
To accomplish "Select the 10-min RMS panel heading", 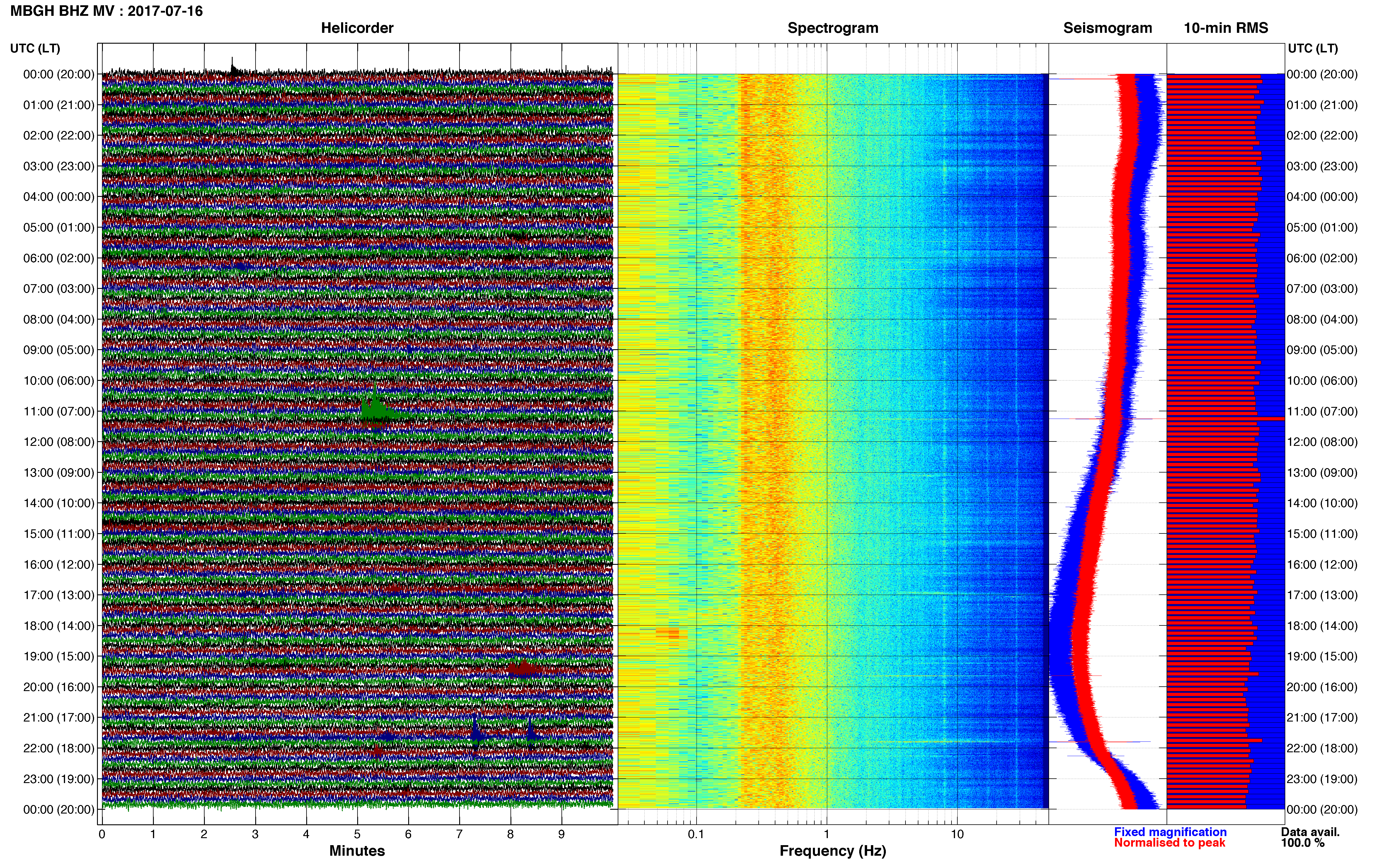I will click(1225, 28).
